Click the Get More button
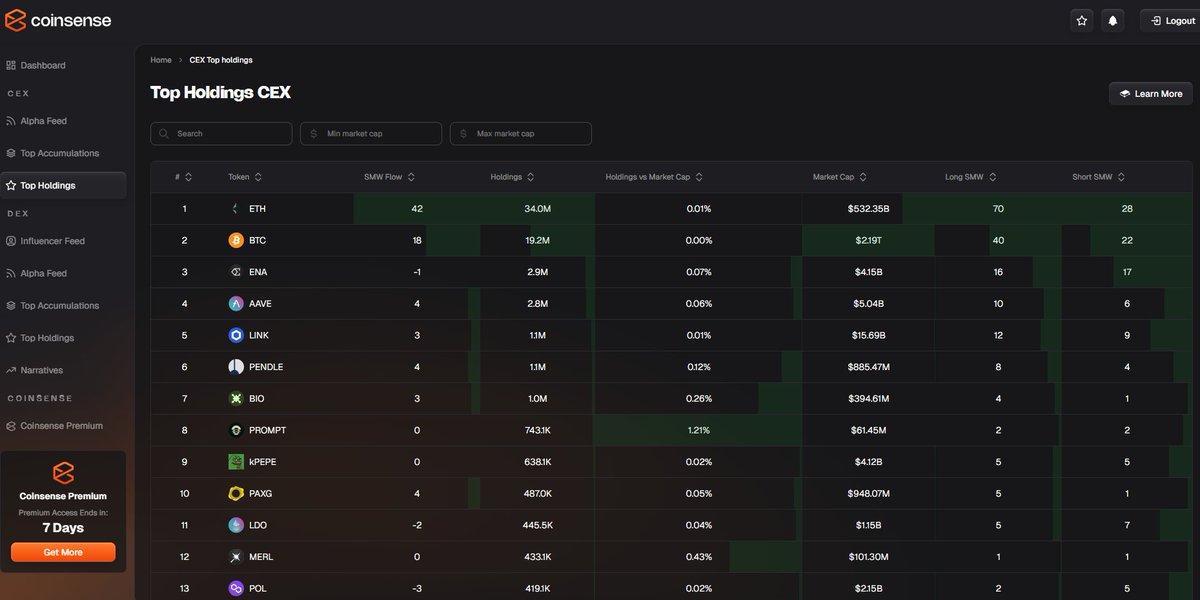 (x=63, y=552)
